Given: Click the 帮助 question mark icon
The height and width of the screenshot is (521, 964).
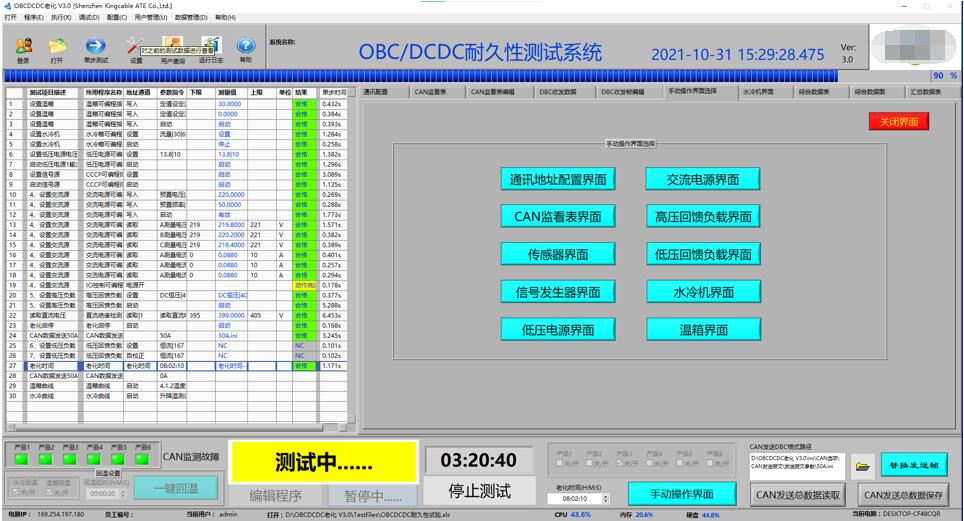Looking at the screenshot, I should point(245,46).
